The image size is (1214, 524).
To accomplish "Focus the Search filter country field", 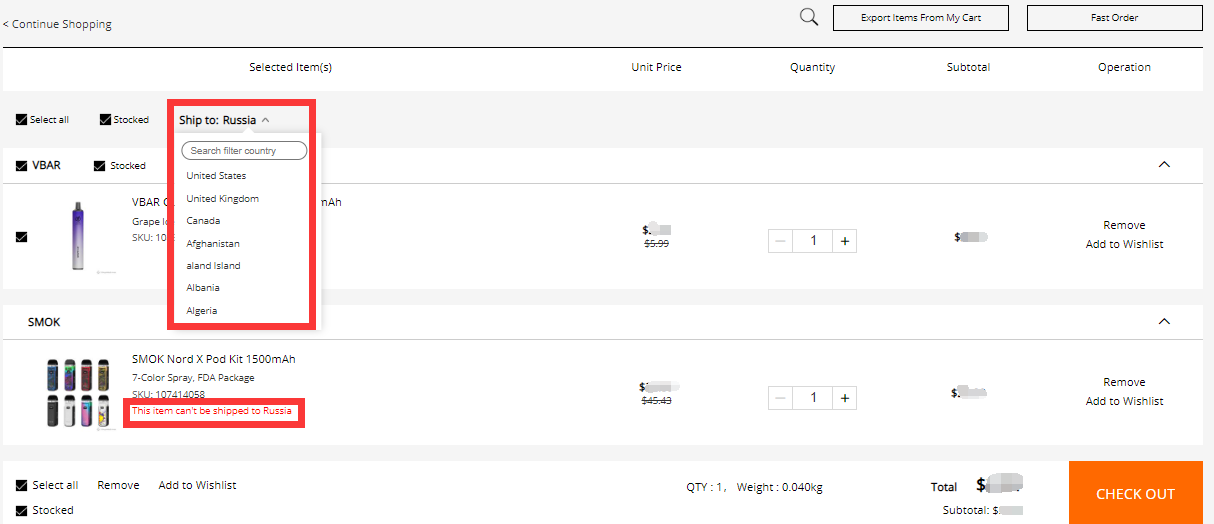I will coord(244,150).
